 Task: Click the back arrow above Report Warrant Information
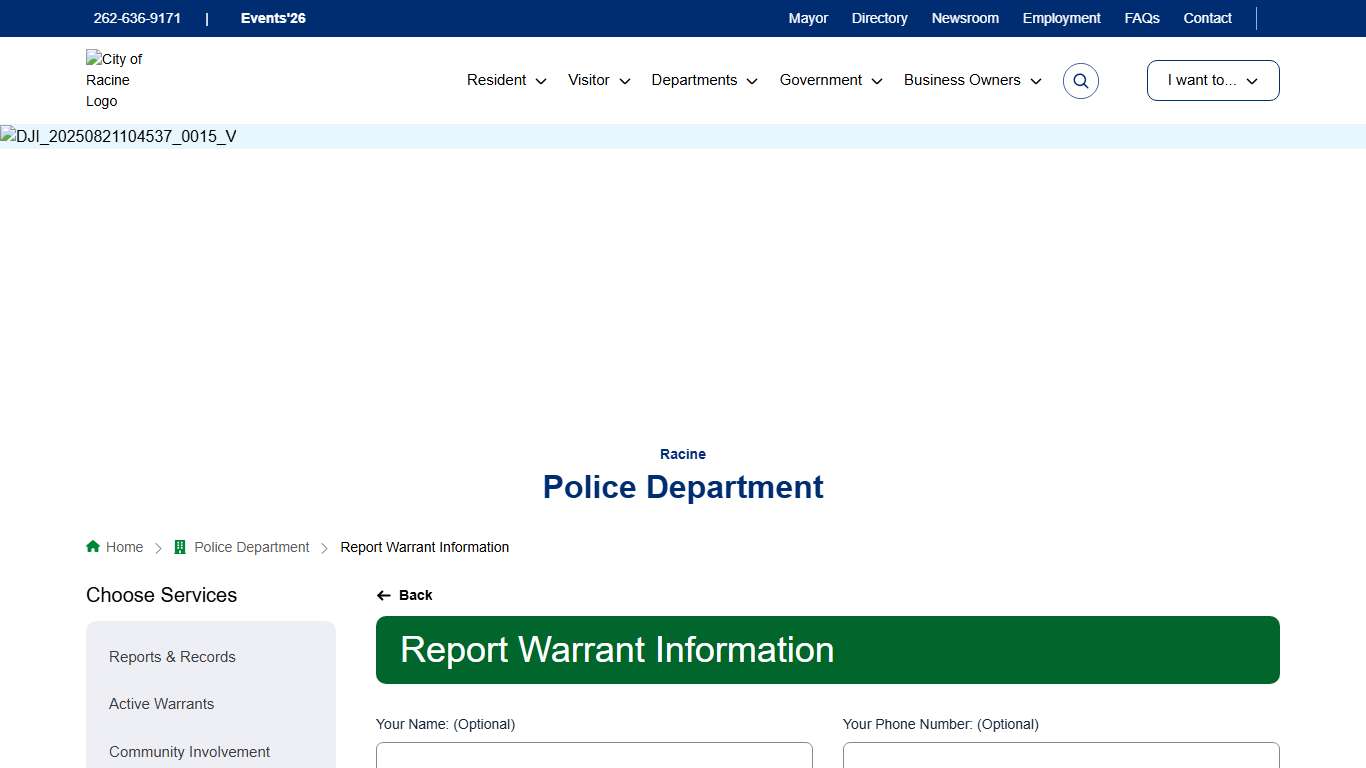click(x=384, y=595)
